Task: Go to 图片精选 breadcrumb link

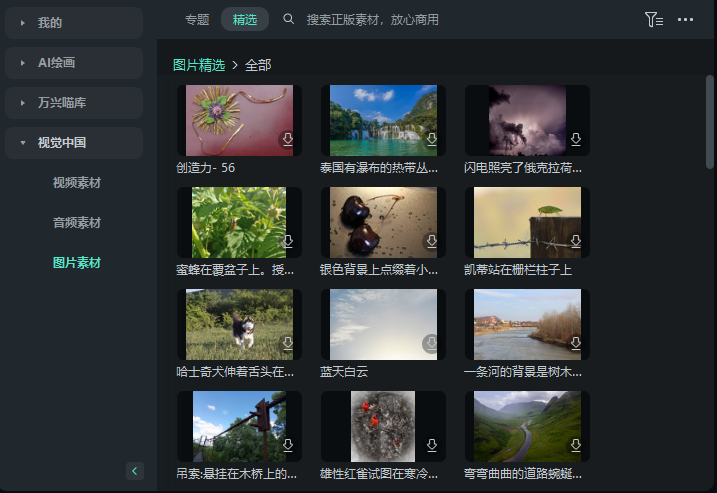Action: coord(199,65)
